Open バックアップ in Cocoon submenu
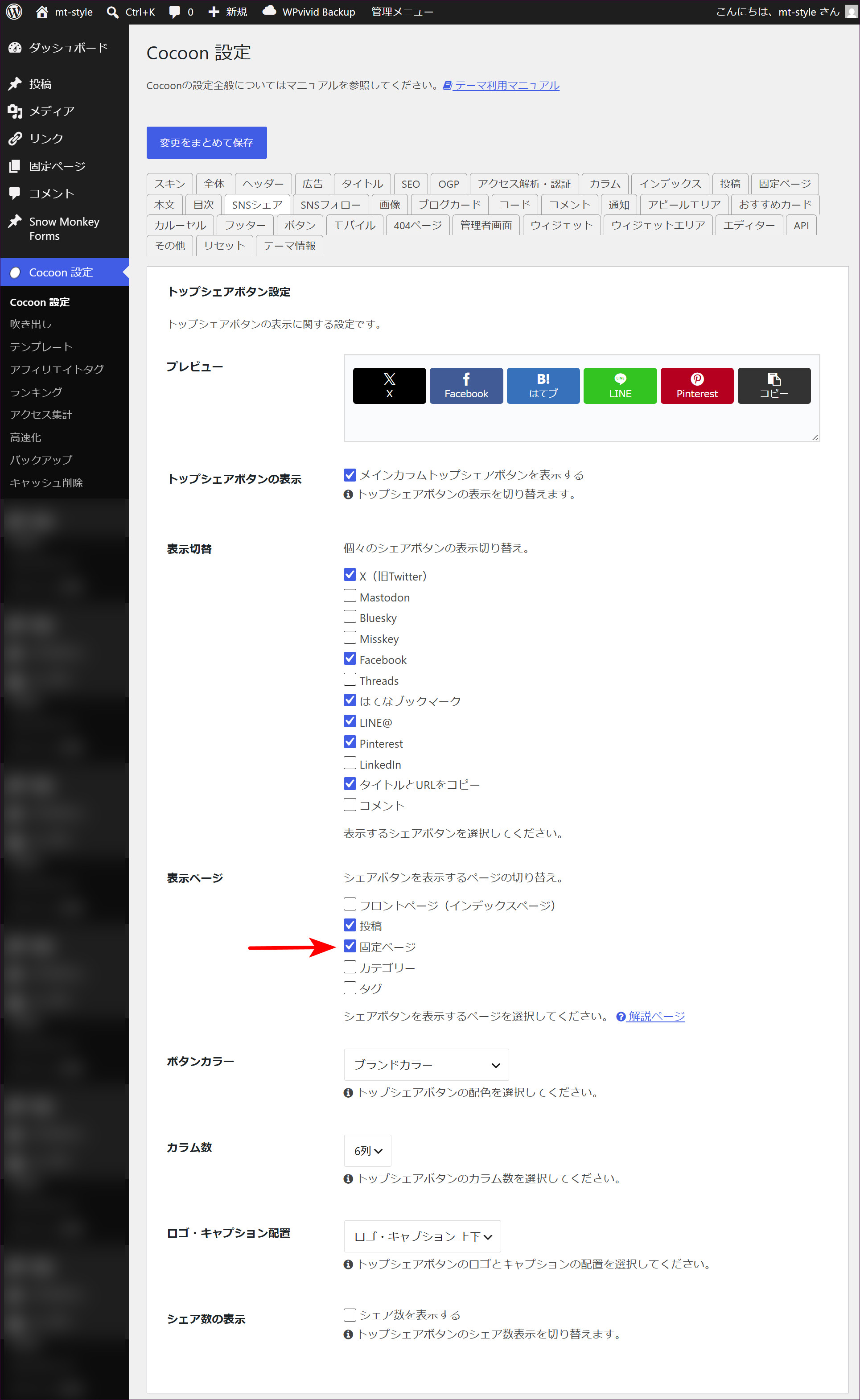Viewport: 860px width, 1400px height. [x=41, y=460]
